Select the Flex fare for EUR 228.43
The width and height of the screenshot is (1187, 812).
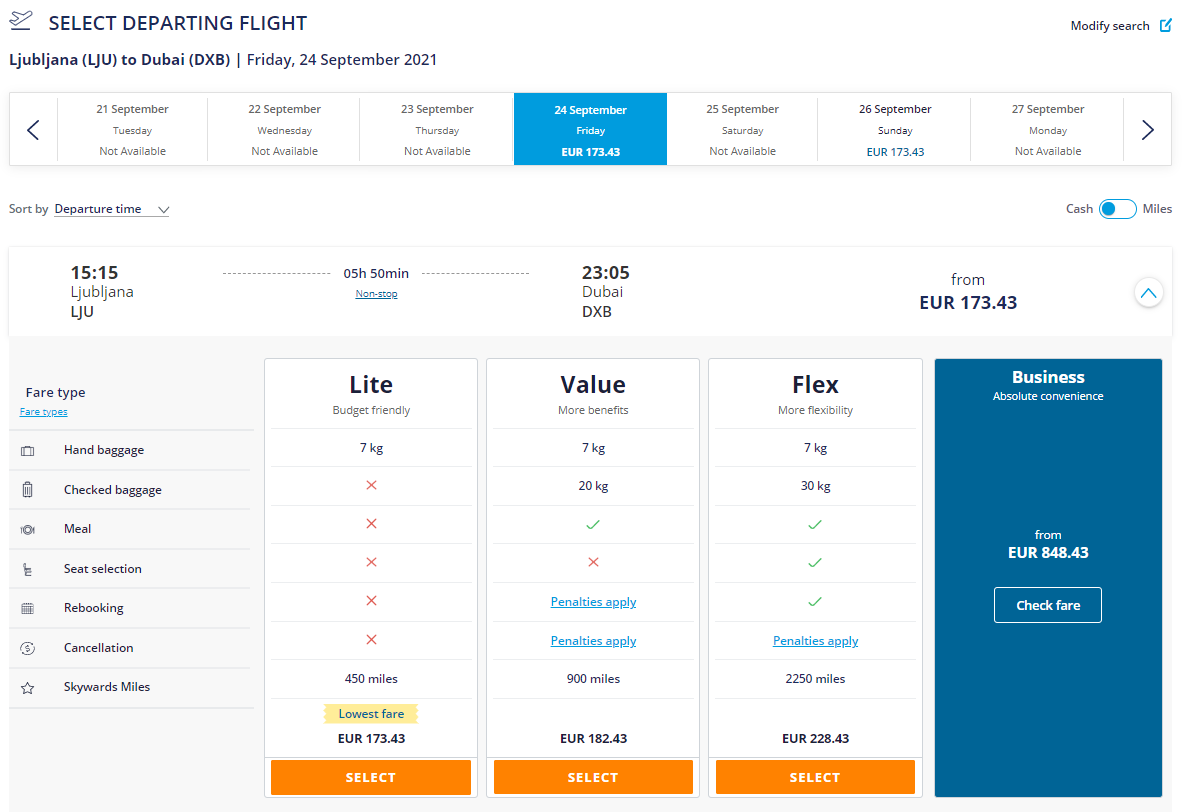(x=815, y=777)
